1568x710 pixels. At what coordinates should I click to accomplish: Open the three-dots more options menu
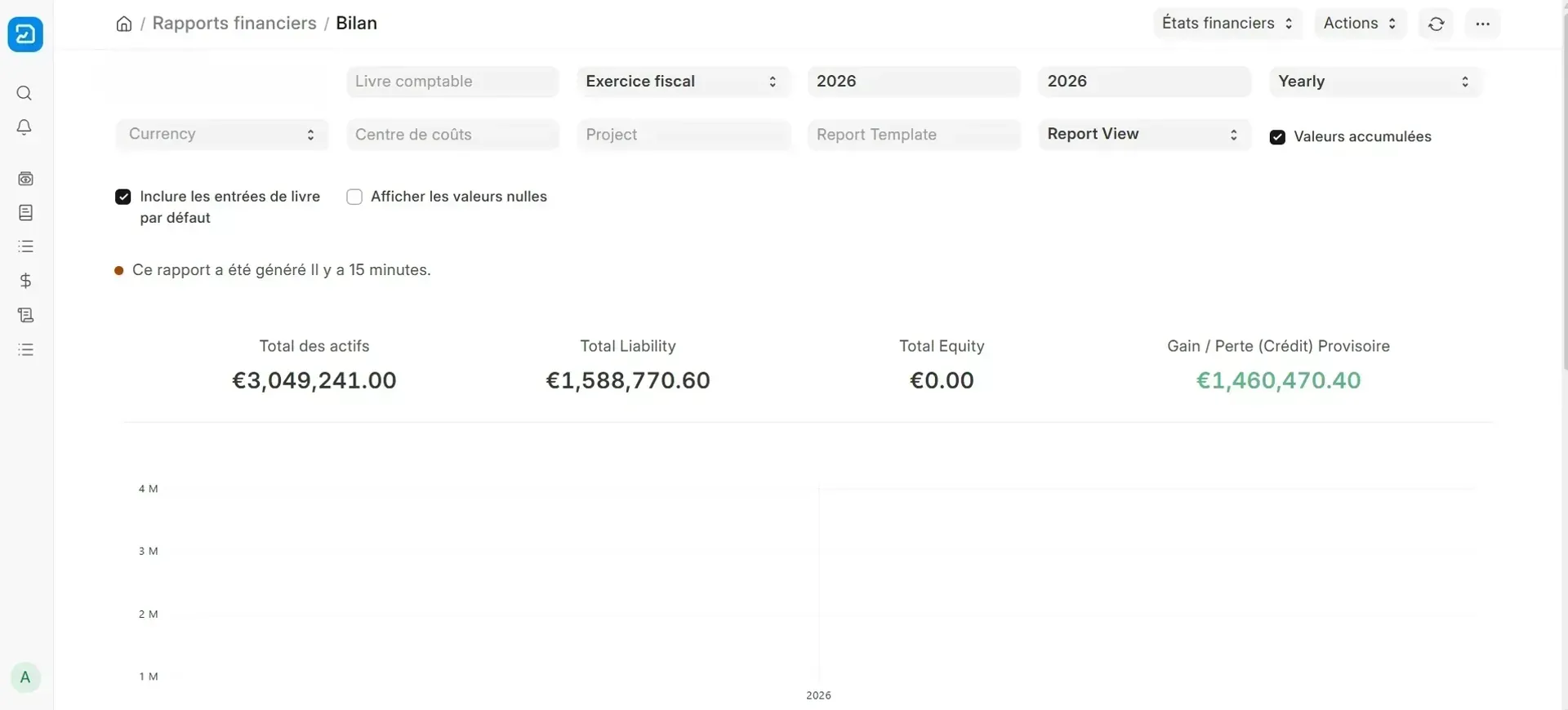click(1483, 24)
